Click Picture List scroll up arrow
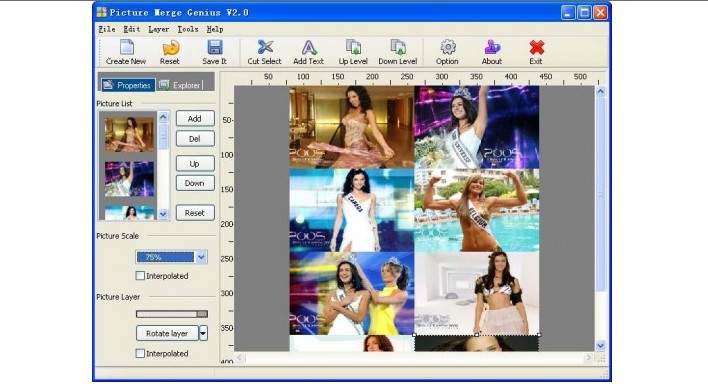 coord(163,117)
